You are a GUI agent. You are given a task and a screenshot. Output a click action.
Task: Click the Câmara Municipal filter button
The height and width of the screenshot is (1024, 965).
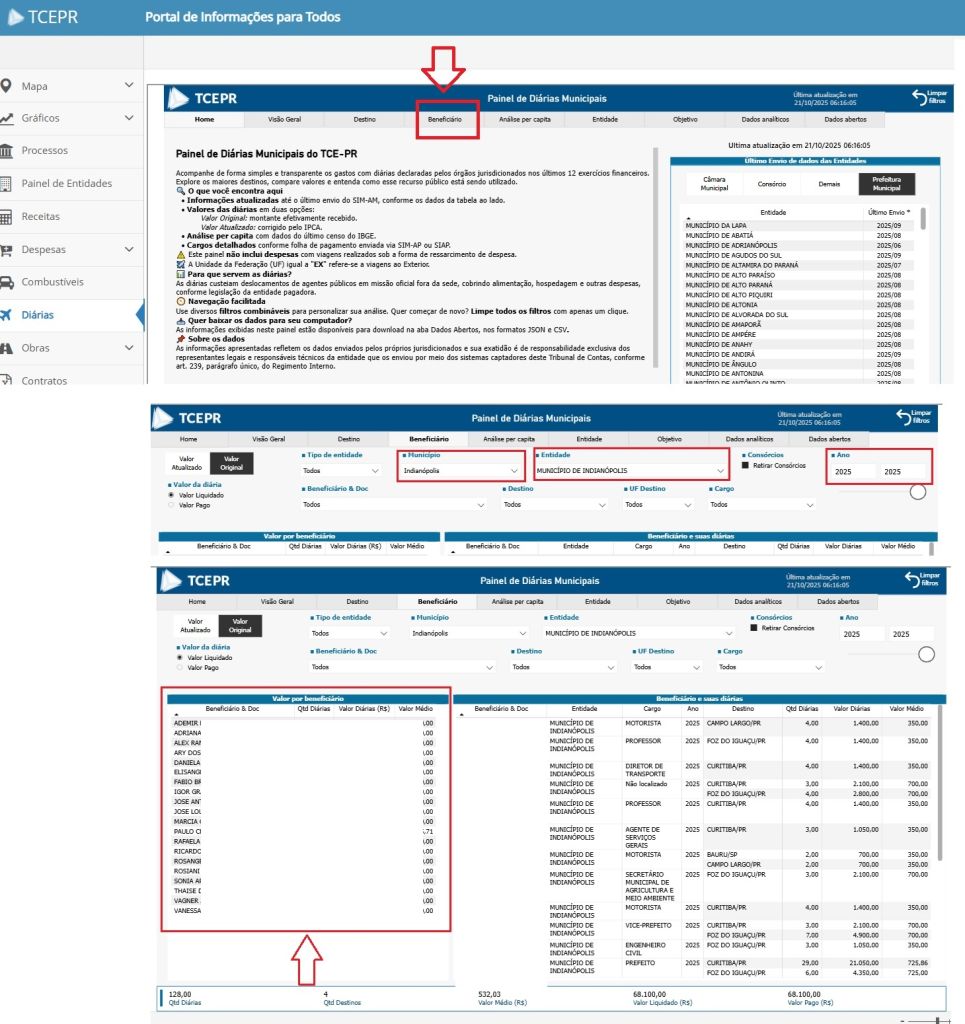[714, 184]
